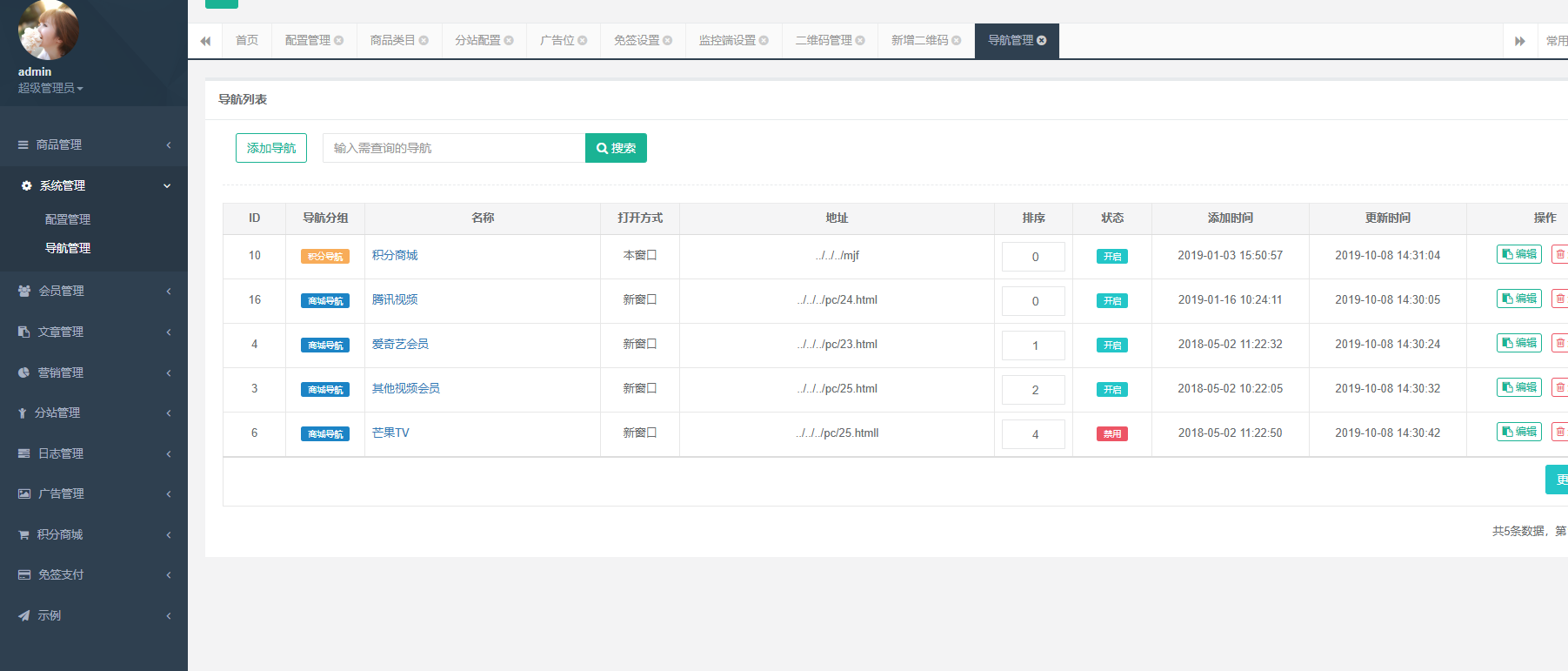Close the 配置管理 tab via its x icon

tap(339, 41)
